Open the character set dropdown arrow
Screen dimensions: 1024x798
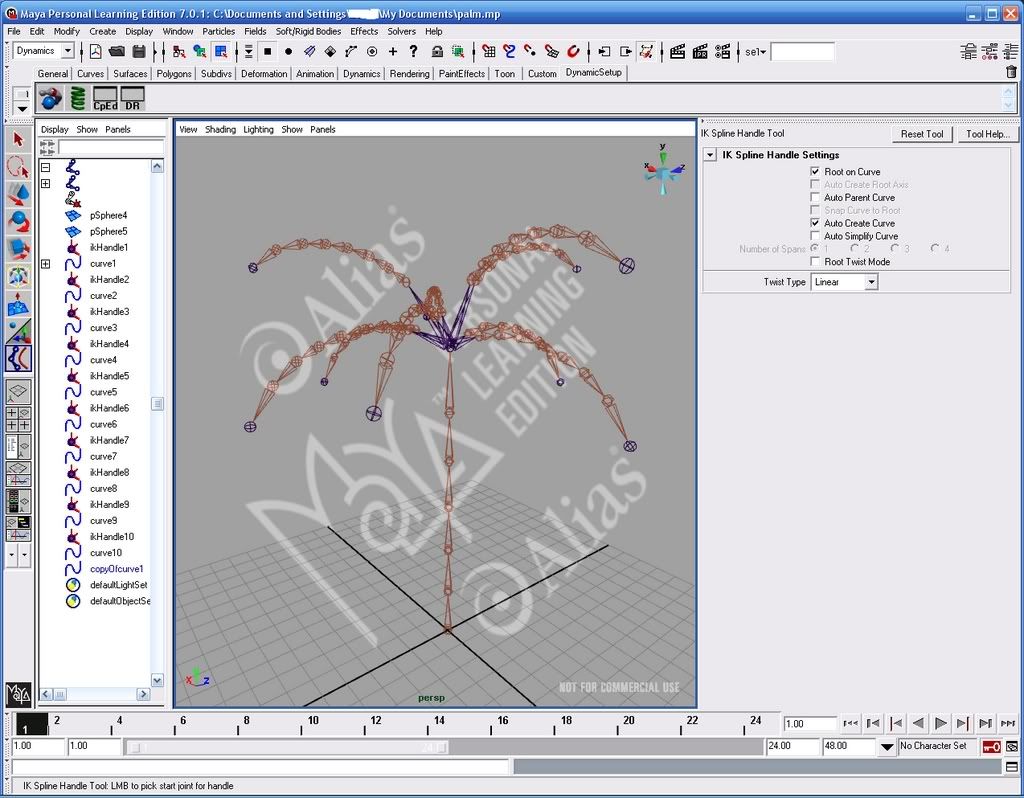pyautogui.click(x=887, y=747)
